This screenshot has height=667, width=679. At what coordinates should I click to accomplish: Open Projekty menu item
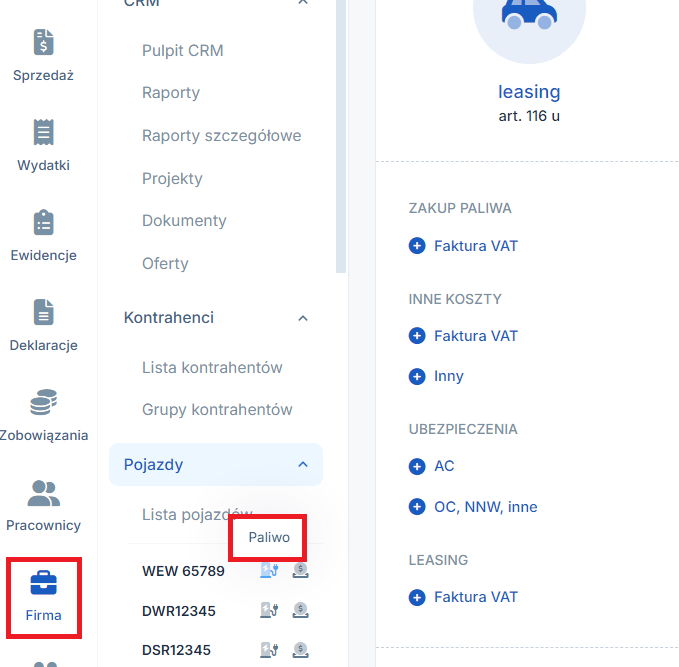point(172,178)
